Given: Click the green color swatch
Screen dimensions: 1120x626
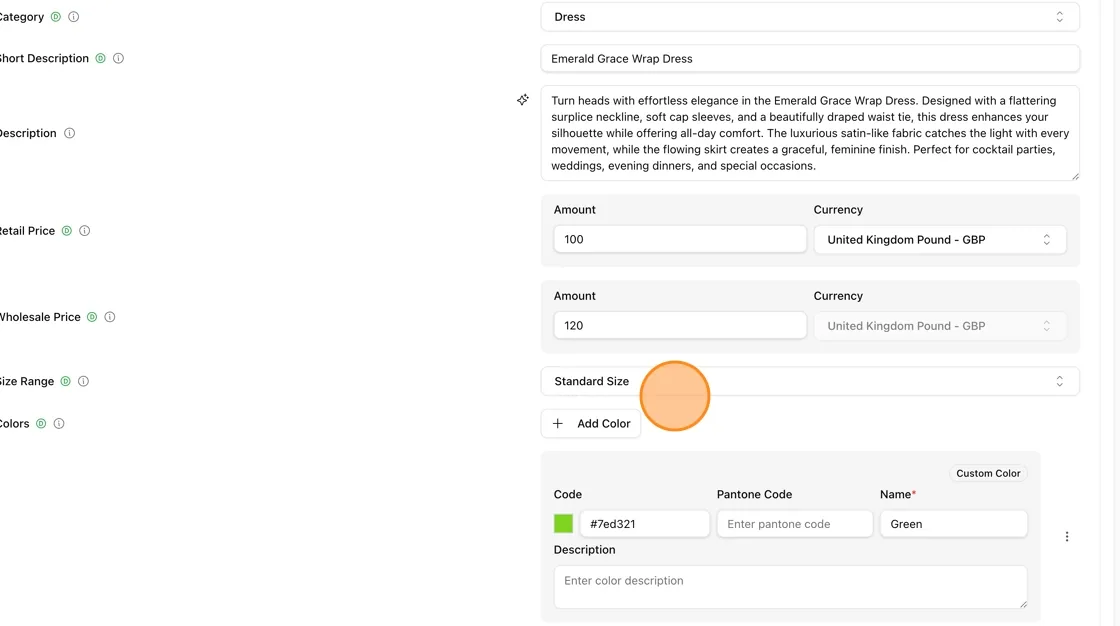Looking at the screenshot, I should pyautogui.click(x=564, y=524).
